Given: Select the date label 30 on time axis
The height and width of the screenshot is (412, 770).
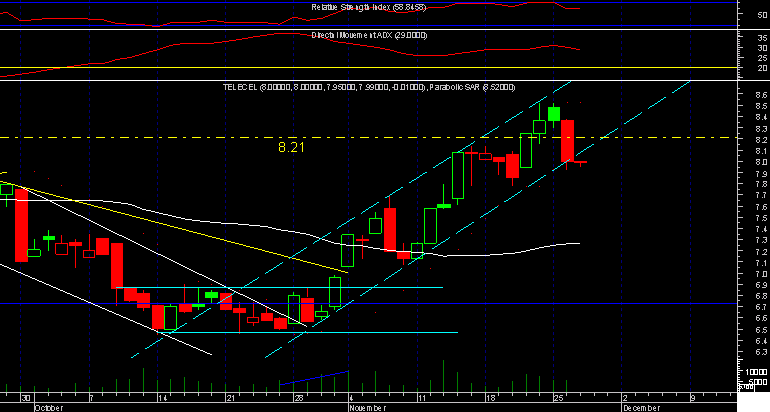Looking at the screenshot, I should (26, 398).
